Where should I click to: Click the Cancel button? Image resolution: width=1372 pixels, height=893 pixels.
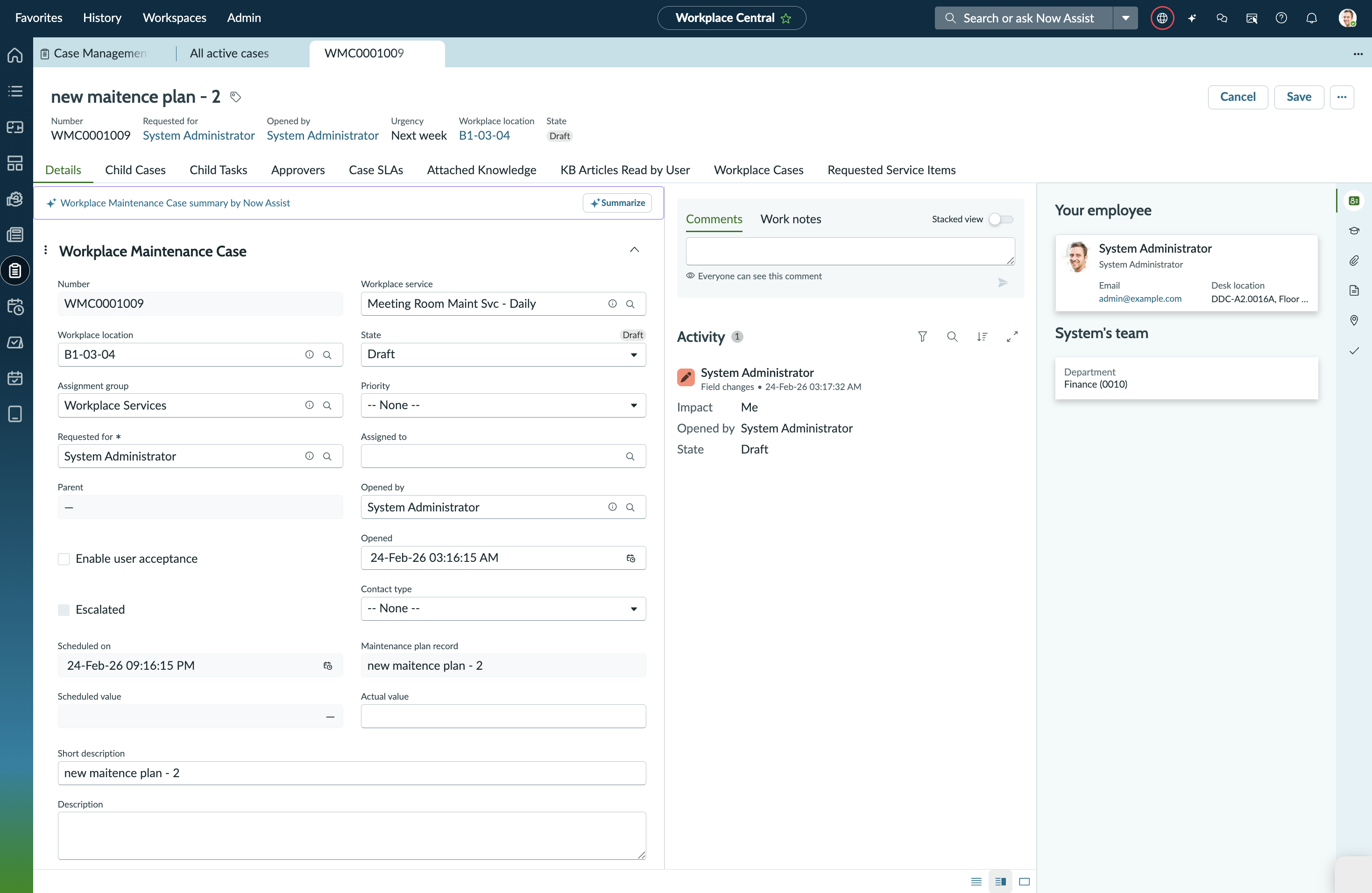point(1238,97)
